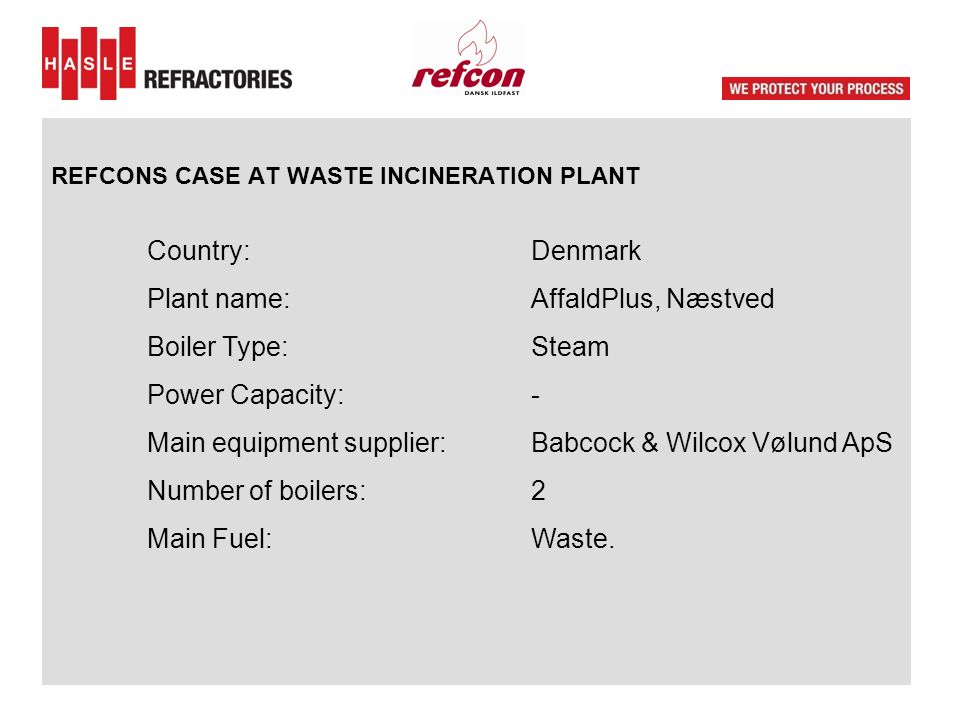Viewport: 960px width, 720px height.
Task: Select Babcock & Wilcox Vølund ApS text
Action: pos(711,443)
